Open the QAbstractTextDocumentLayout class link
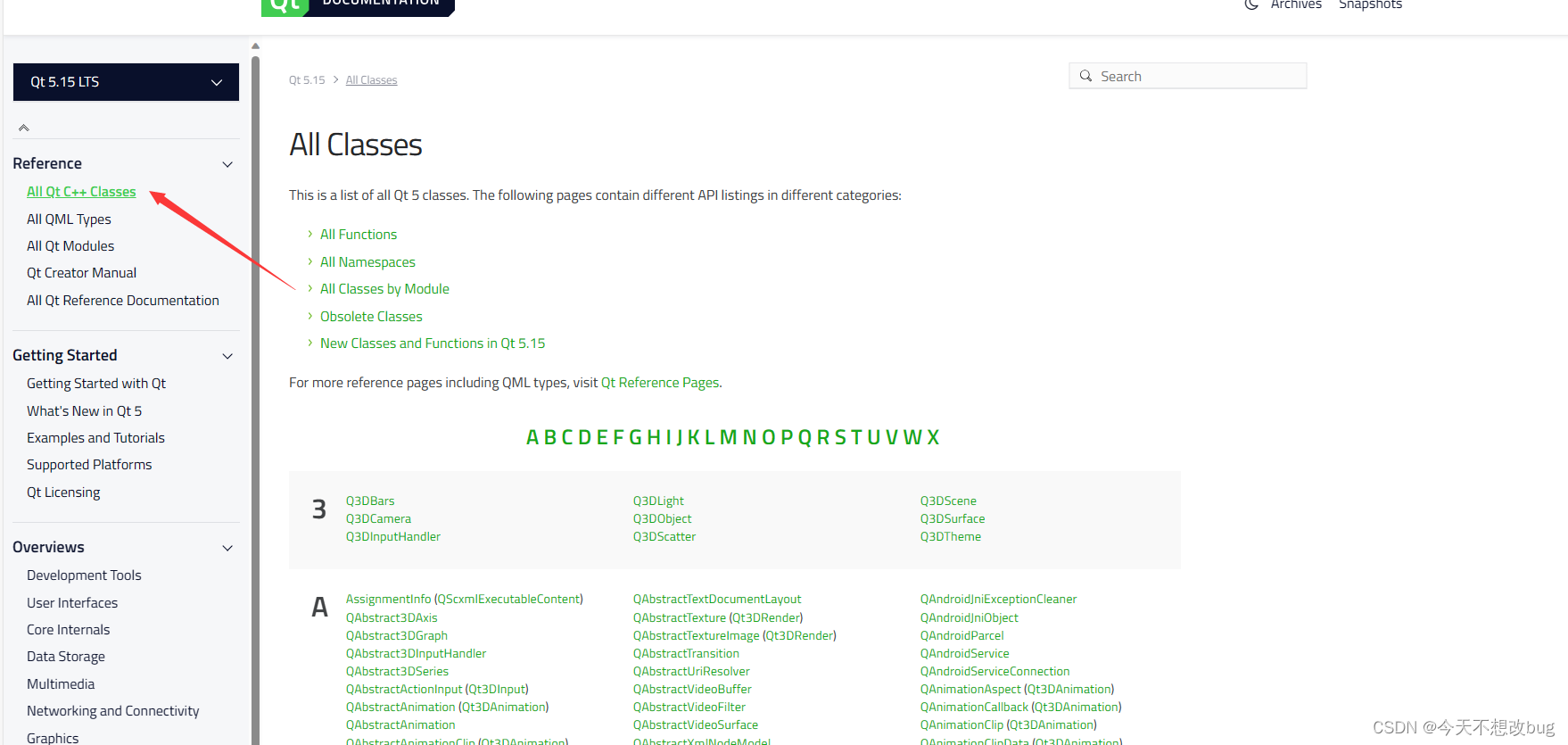 pyautogui.click(x=717, y=600)
